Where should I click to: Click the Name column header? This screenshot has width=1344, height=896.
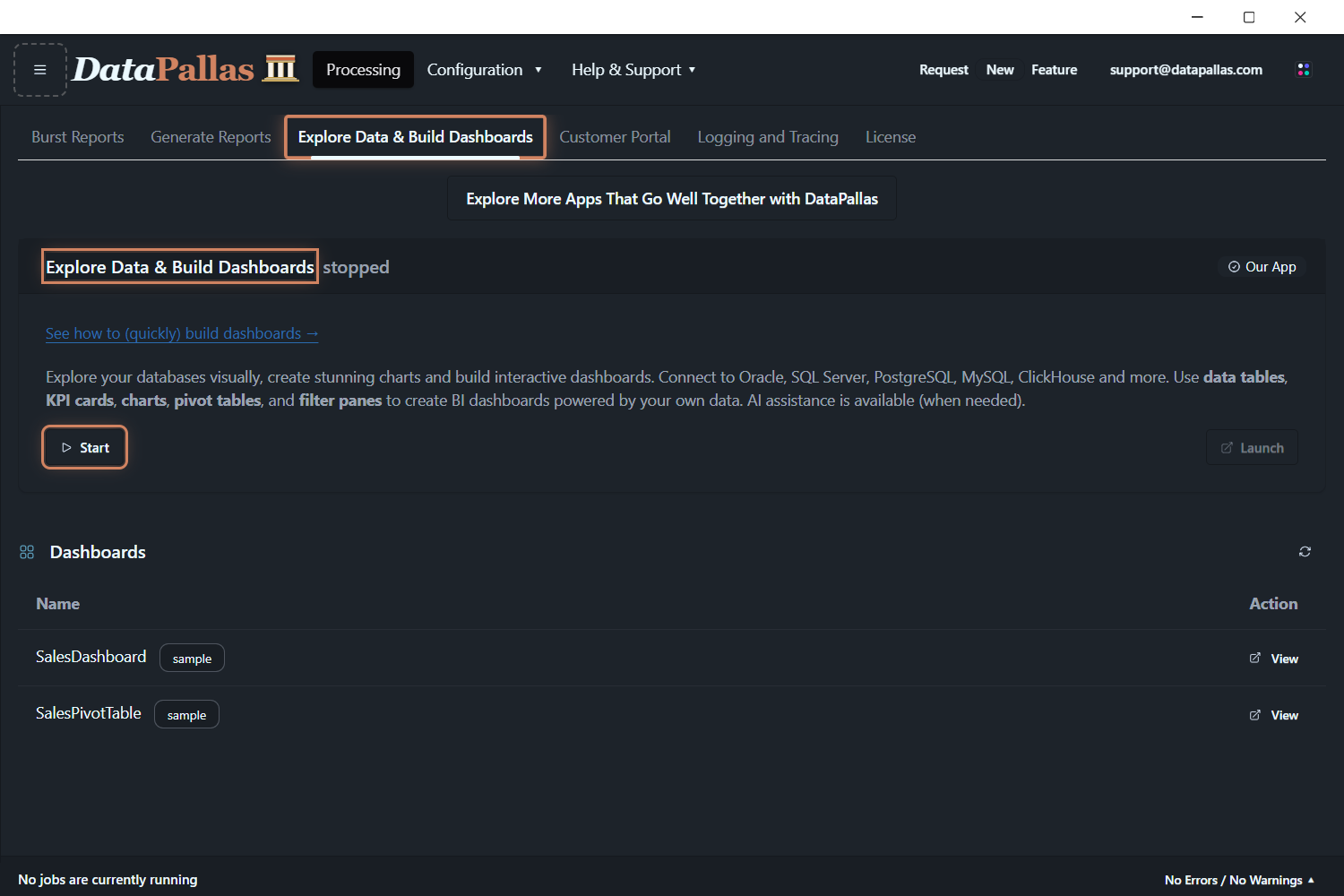coord(57,604)
